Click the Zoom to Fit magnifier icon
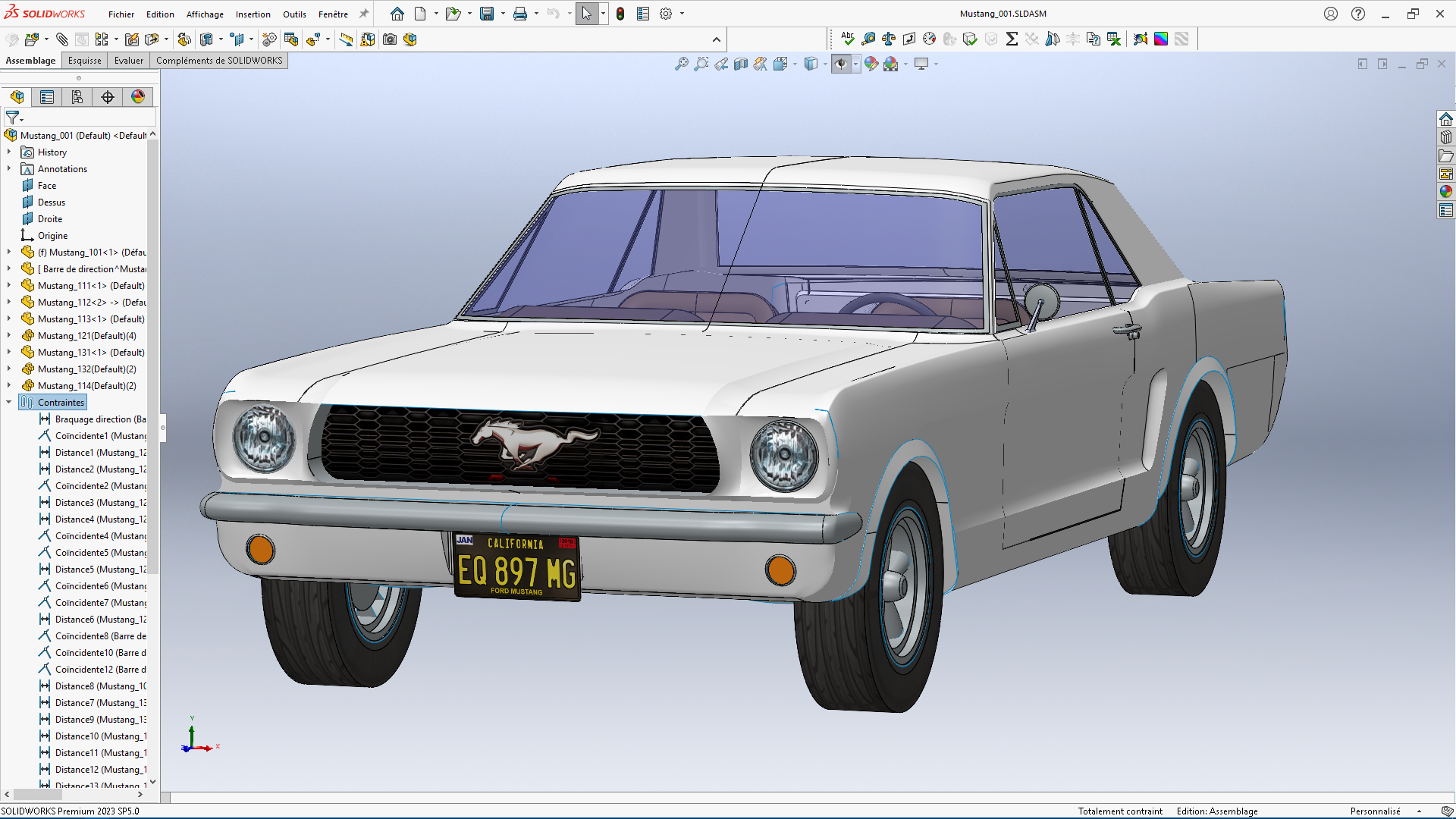1456x819 pixels. pos(682,64)
